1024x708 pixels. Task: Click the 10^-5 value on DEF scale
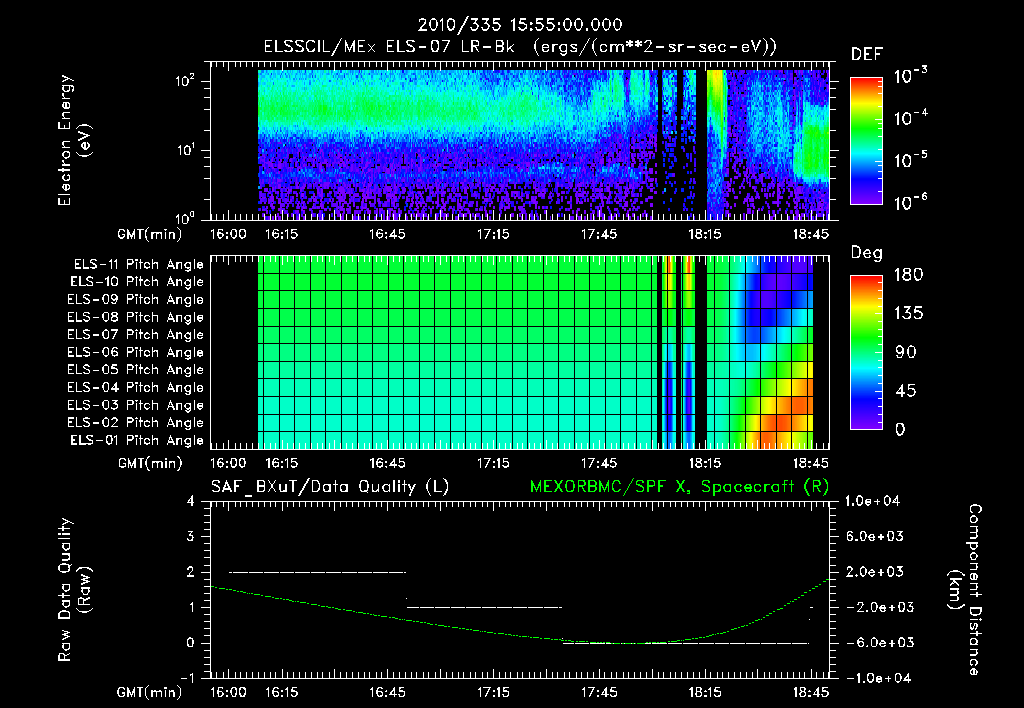tap(910, 159)
